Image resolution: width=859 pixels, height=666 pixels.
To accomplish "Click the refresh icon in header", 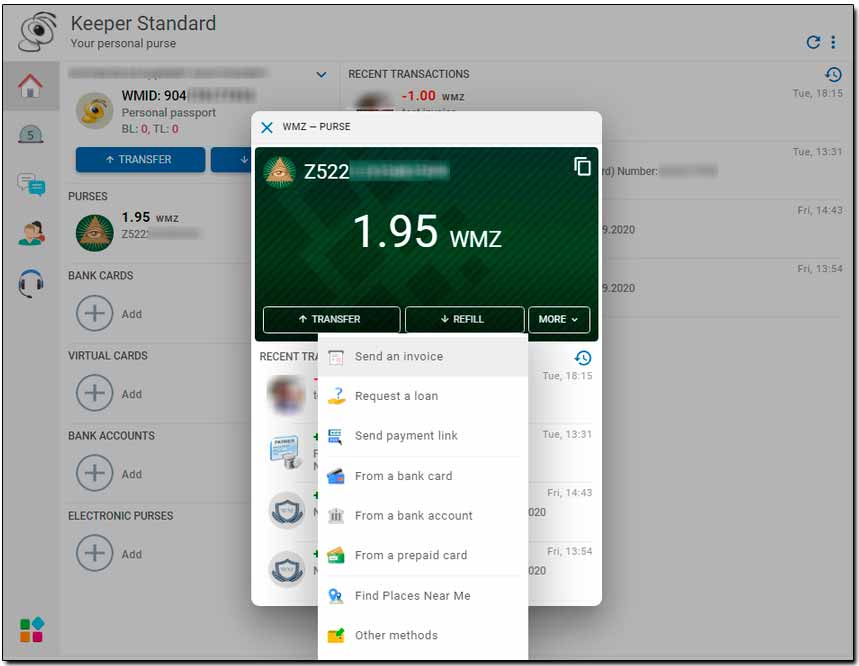I will pyautogui.click(x=814, y=42).
